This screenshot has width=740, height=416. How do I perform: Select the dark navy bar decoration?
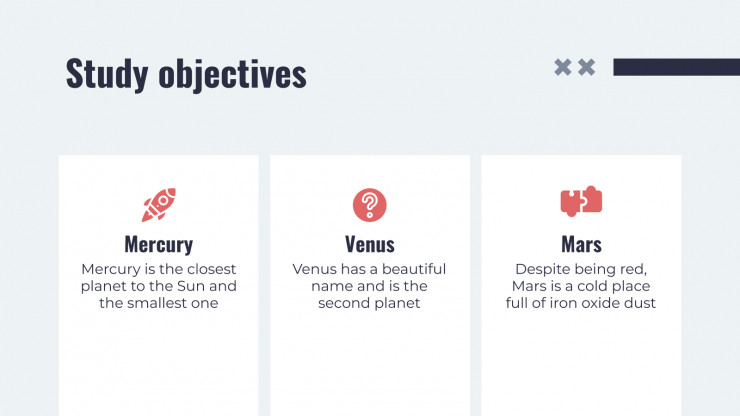tap(677, 67)
